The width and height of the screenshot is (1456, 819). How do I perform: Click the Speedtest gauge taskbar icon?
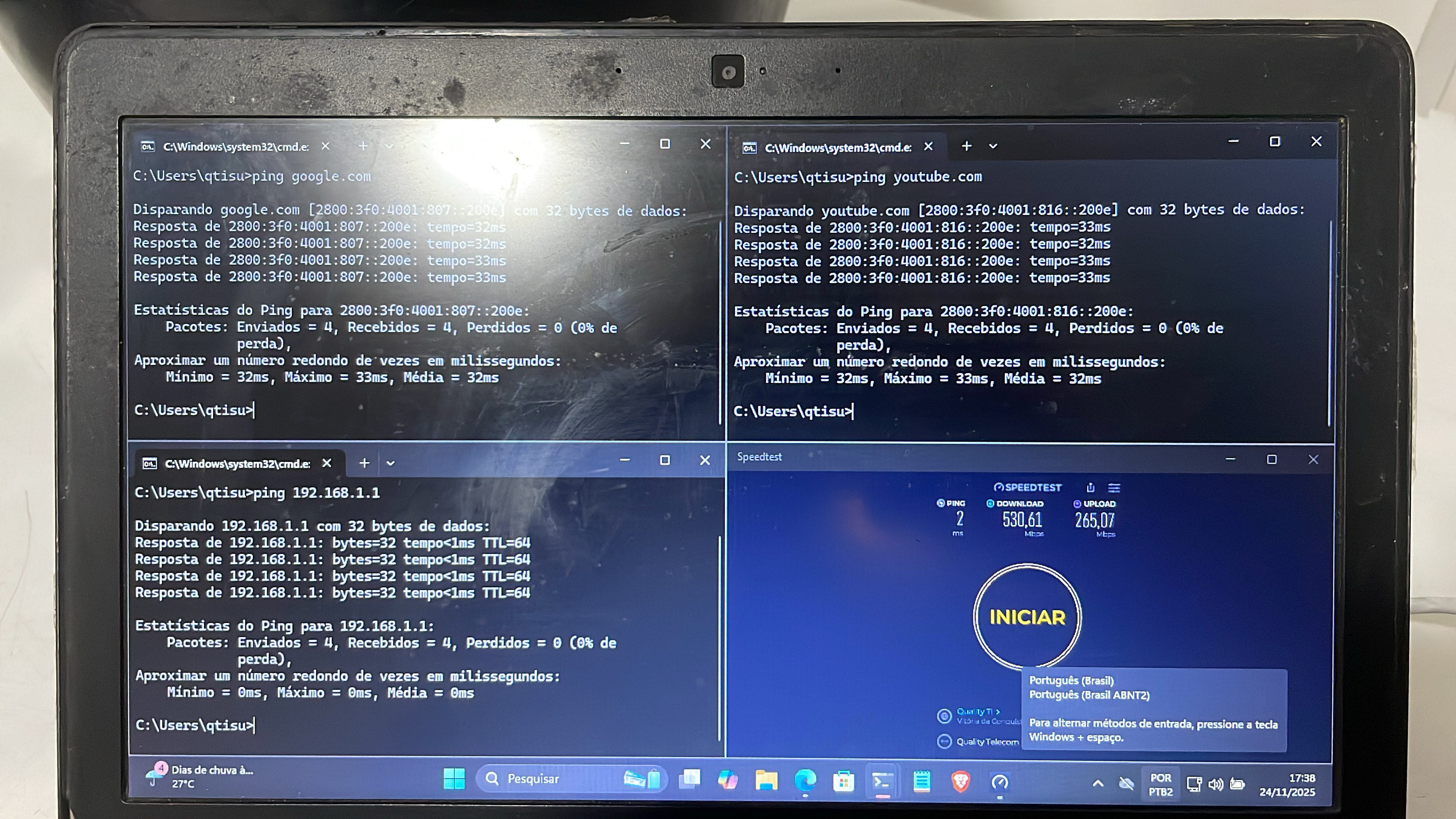[x=1000, y=782]
